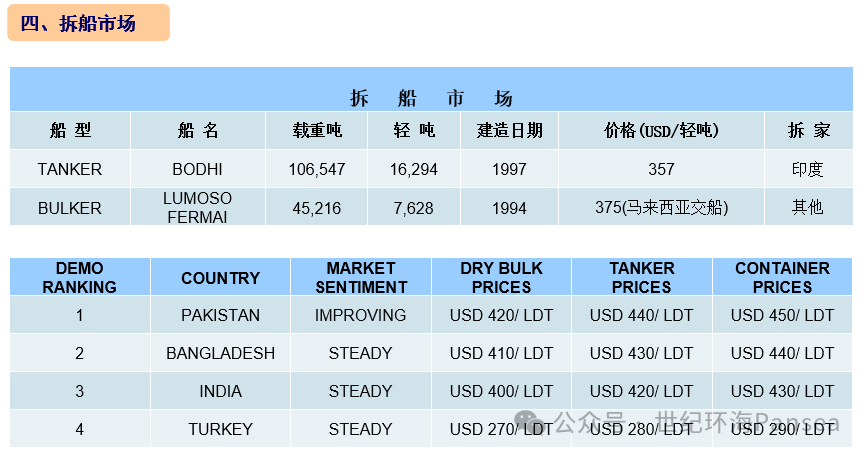Click the TURKEY country cell

click(220, 429)
